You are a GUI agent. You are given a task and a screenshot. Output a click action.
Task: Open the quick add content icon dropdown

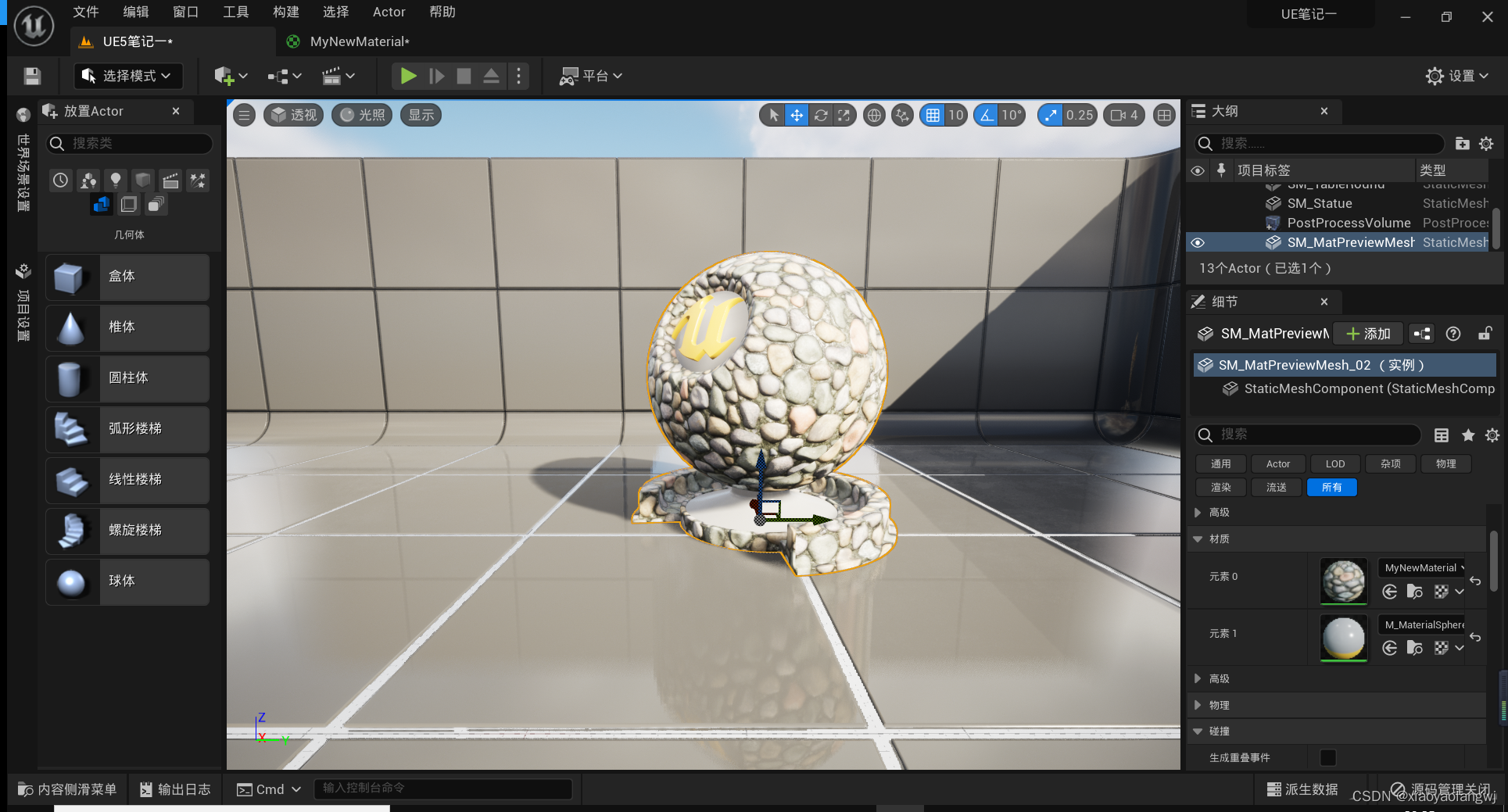231,76
